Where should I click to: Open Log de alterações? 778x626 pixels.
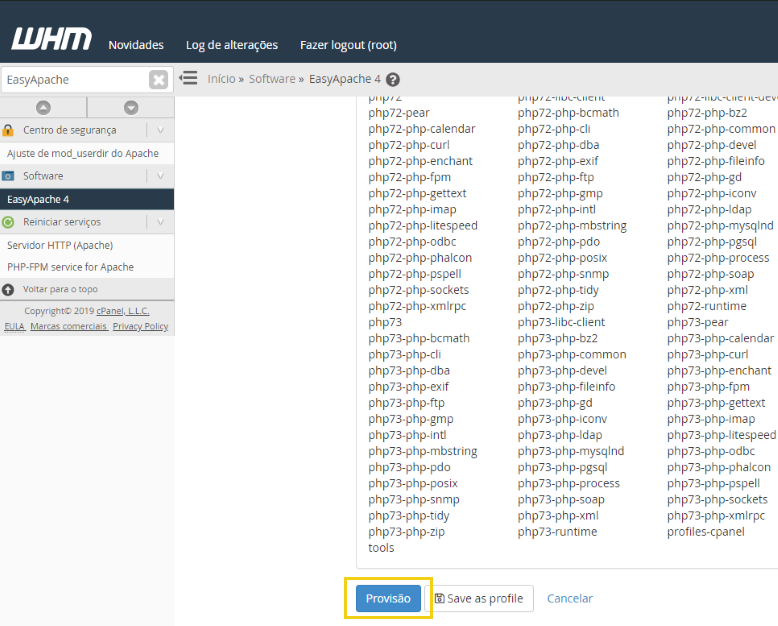232,45
